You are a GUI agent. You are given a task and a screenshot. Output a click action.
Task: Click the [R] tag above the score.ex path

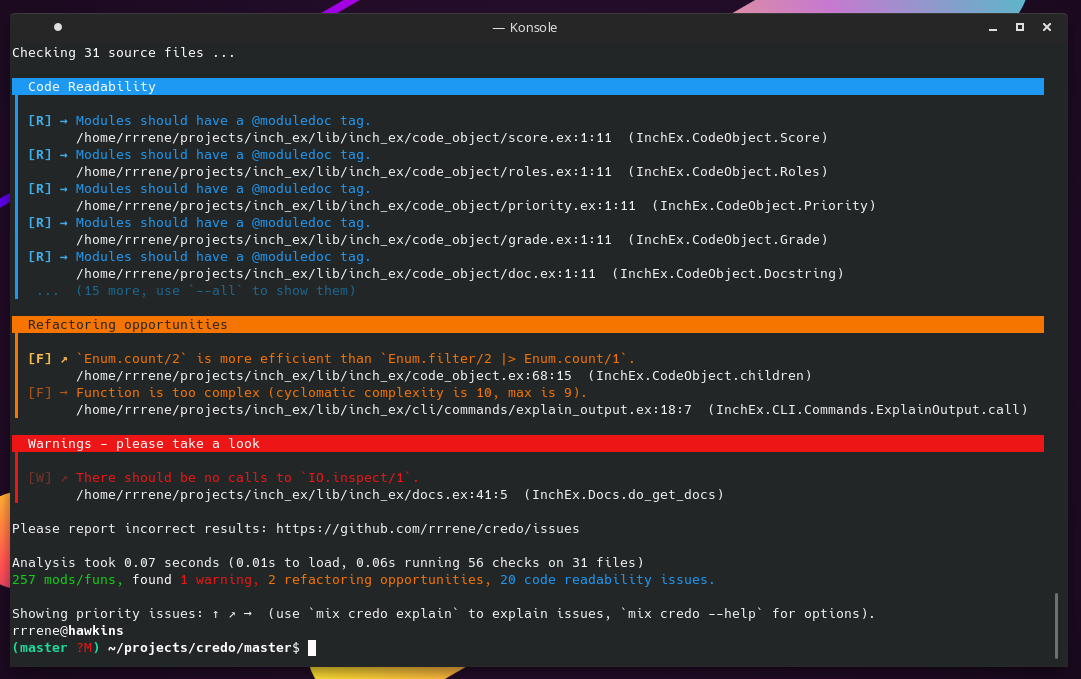39,121
